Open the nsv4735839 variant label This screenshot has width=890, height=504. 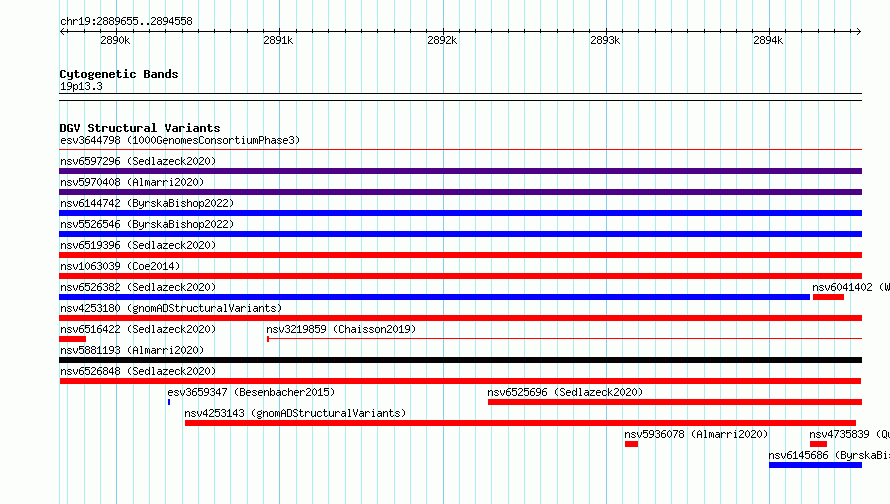coord(849,434)
